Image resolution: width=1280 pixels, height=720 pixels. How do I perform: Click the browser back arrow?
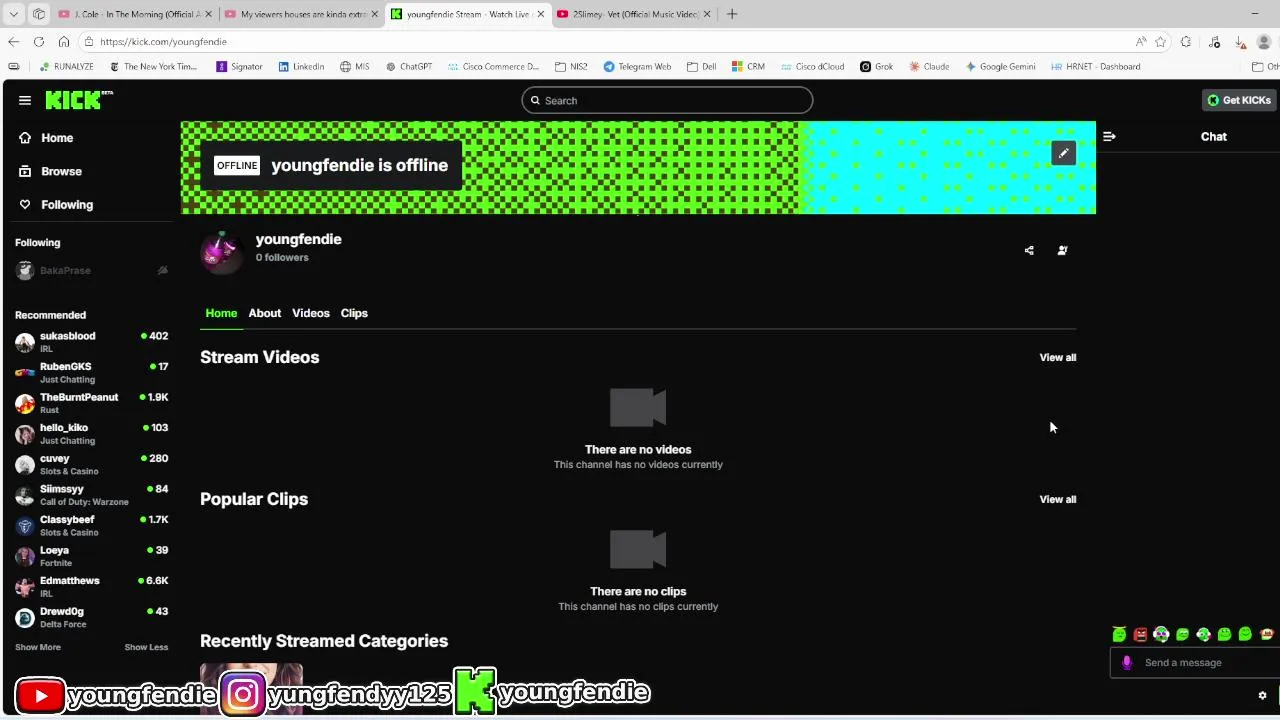click(13, 41)
